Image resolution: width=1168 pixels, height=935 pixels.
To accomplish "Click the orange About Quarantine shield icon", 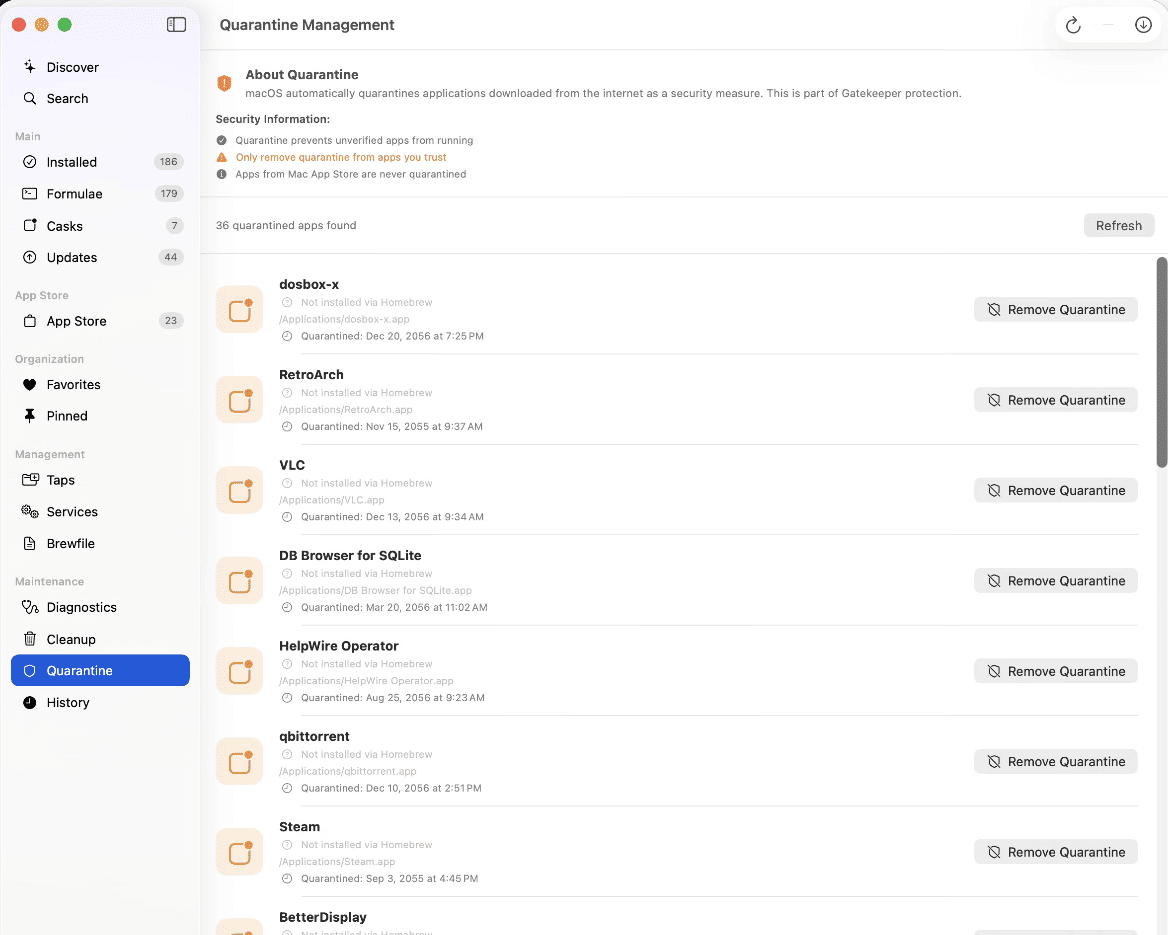I will [225, 83].
